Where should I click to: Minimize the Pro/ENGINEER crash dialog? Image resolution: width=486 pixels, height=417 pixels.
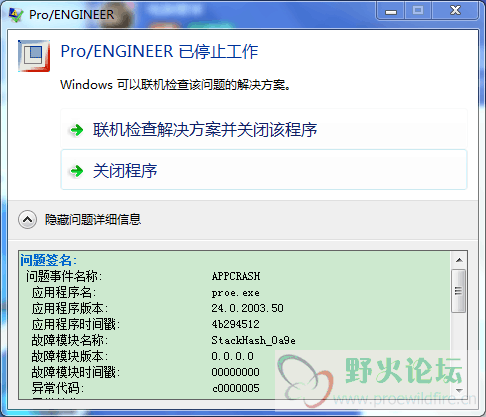pos(391,12)
